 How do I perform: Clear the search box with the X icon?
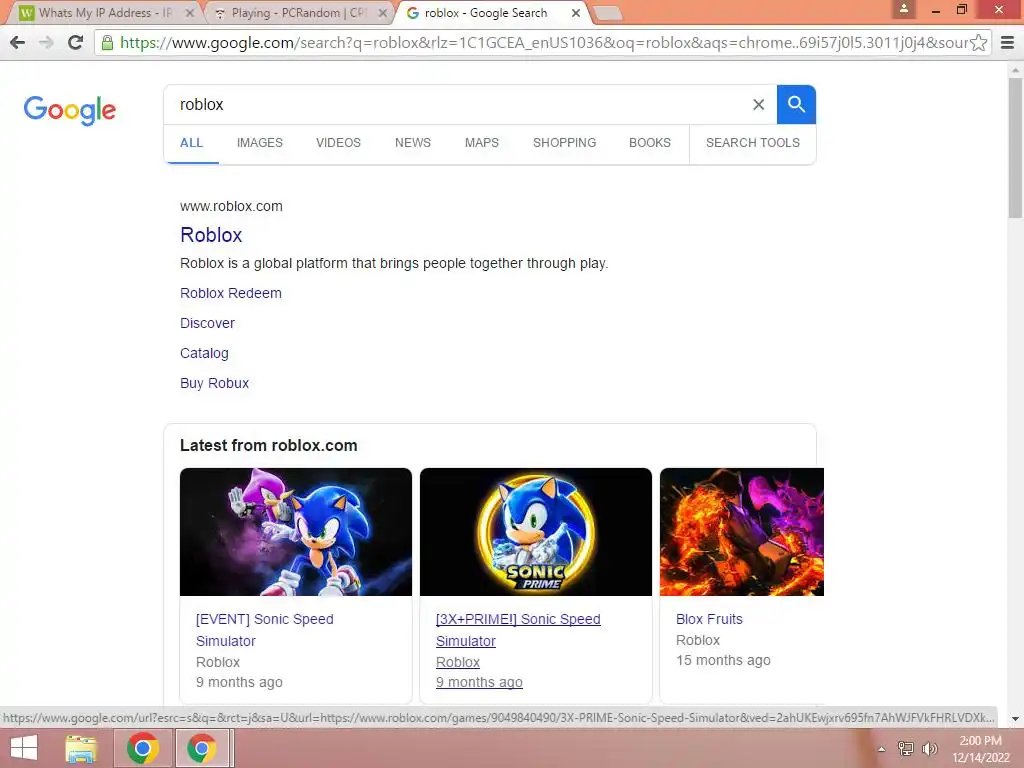coord(758,104)
